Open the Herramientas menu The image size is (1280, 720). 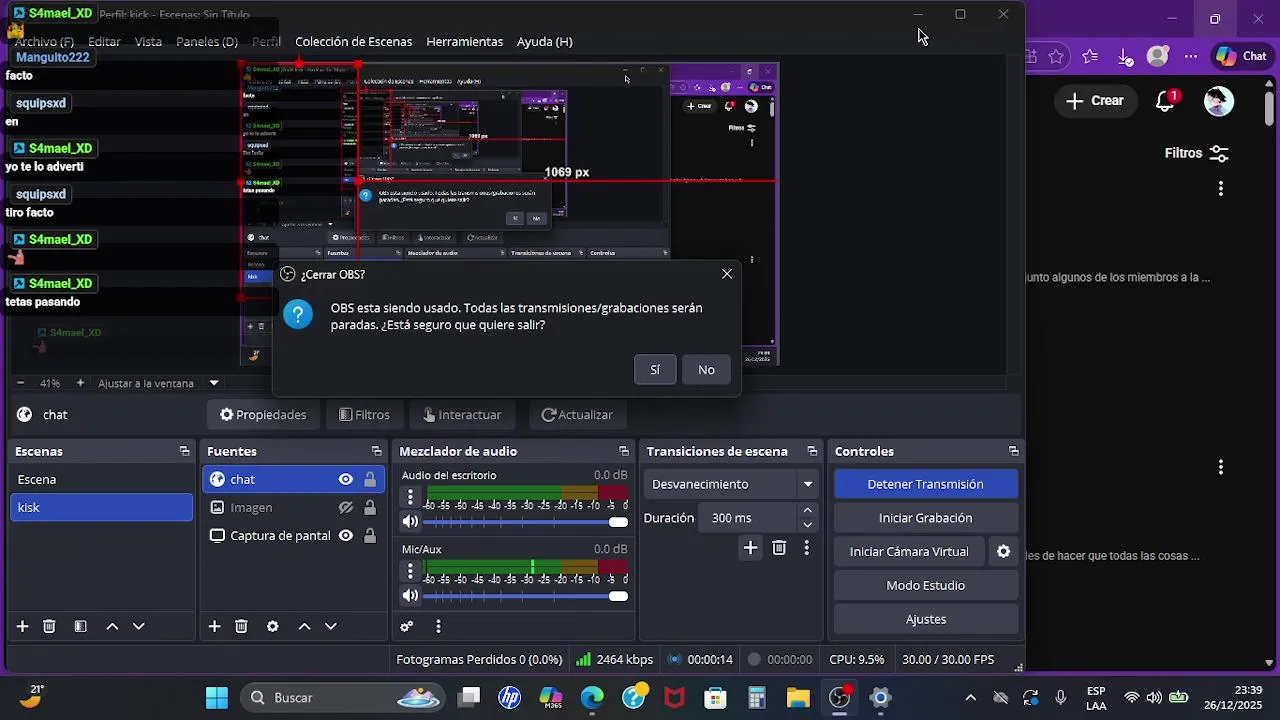click(x=464, y=42)
